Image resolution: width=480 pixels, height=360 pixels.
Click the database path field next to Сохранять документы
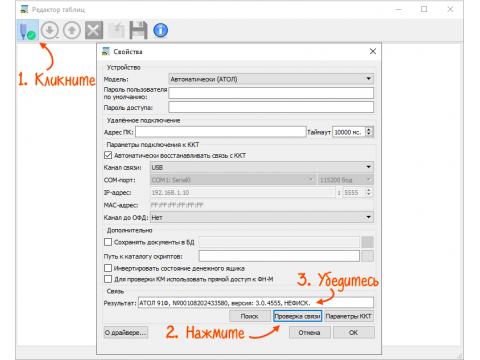[279, 242]
